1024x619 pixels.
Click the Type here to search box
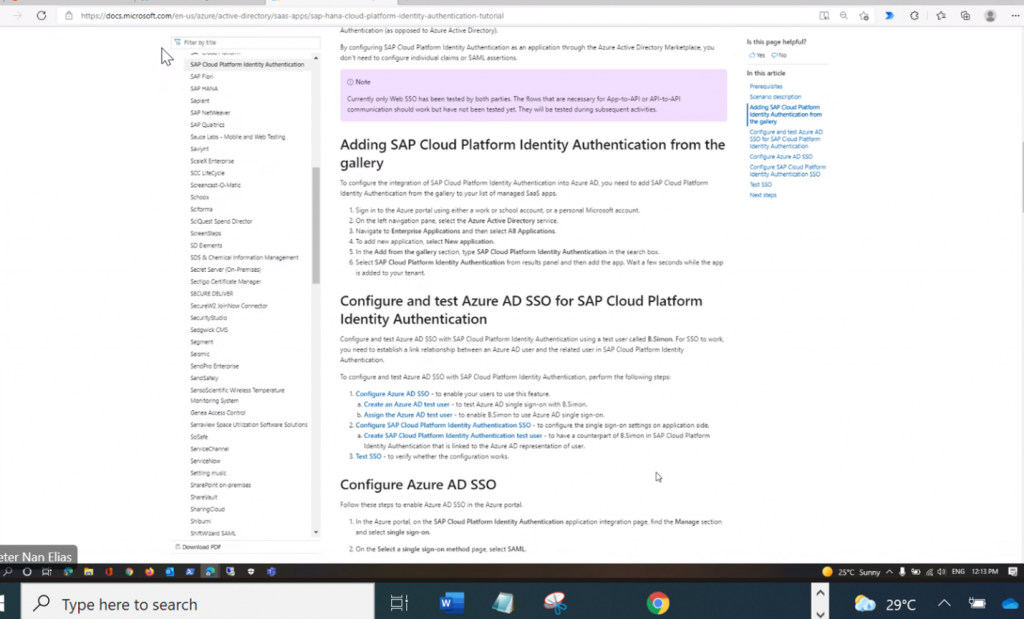(x=198, y=604)
